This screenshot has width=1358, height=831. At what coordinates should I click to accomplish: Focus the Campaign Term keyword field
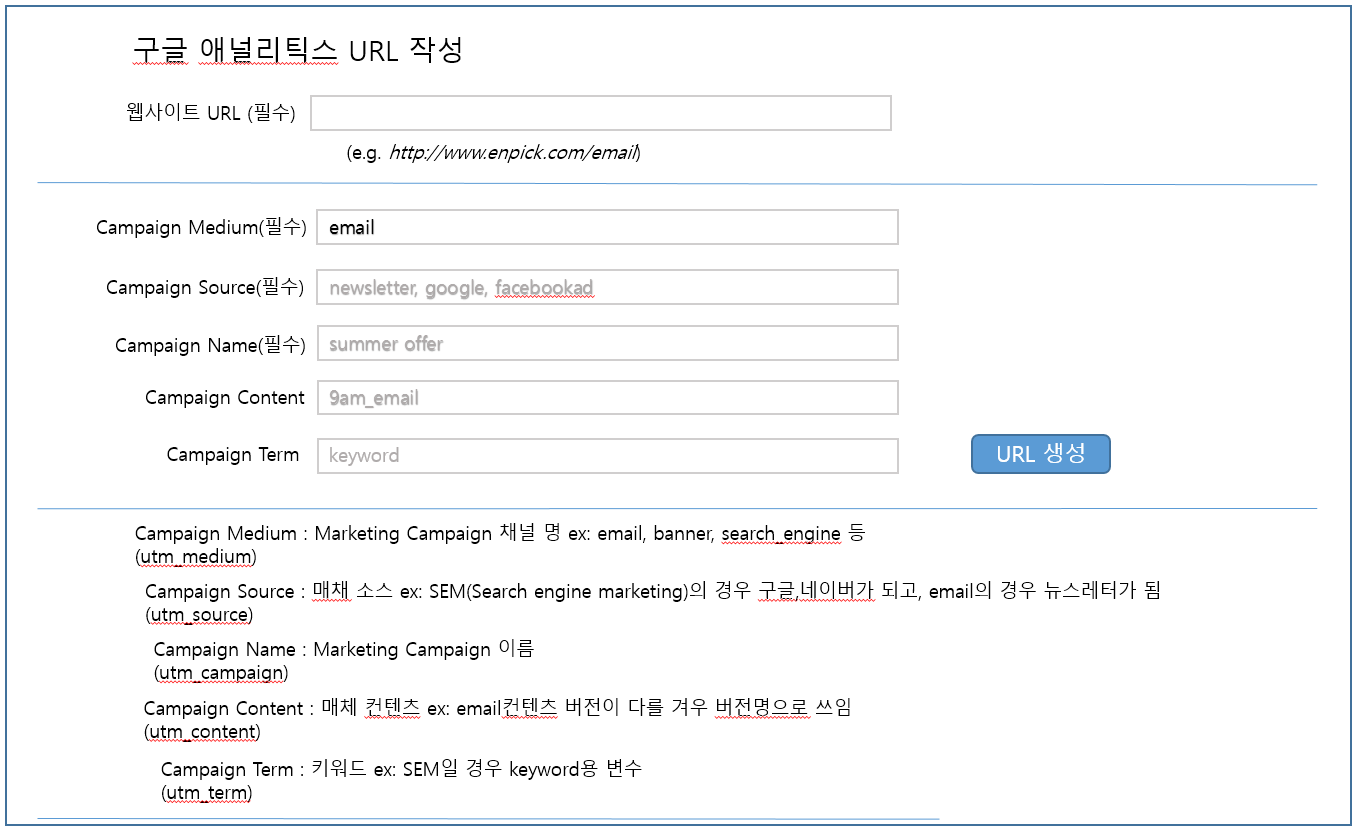(607, 455)
